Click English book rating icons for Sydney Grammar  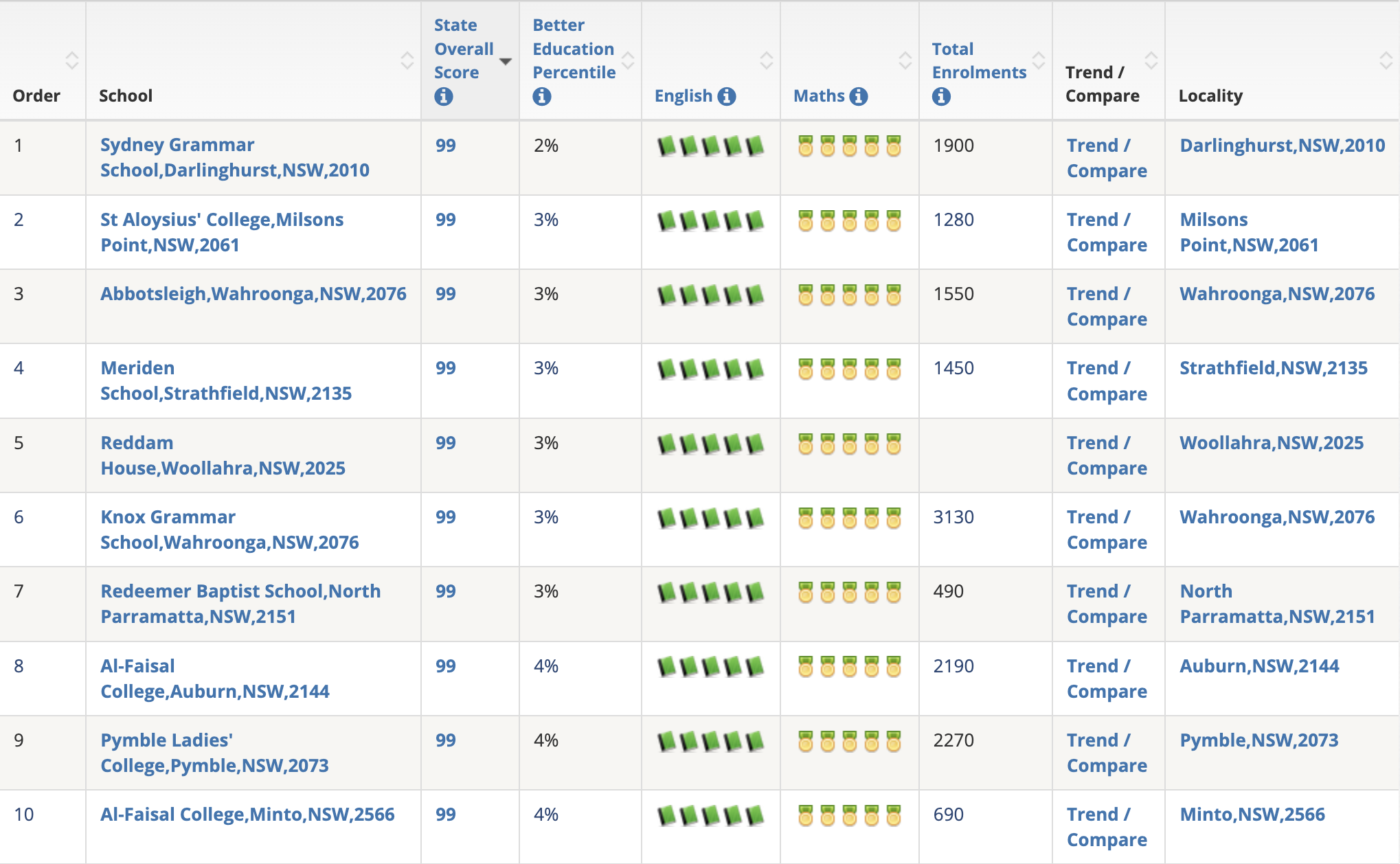click(x=711, y=146)
